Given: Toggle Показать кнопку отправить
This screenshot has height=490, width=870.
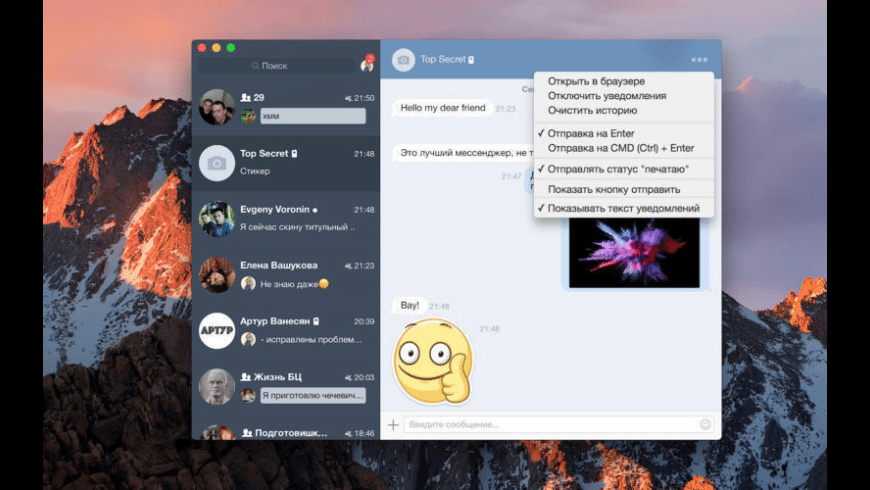Looking at the screenshot, I should pyautogui.click(x=614, y=189).
